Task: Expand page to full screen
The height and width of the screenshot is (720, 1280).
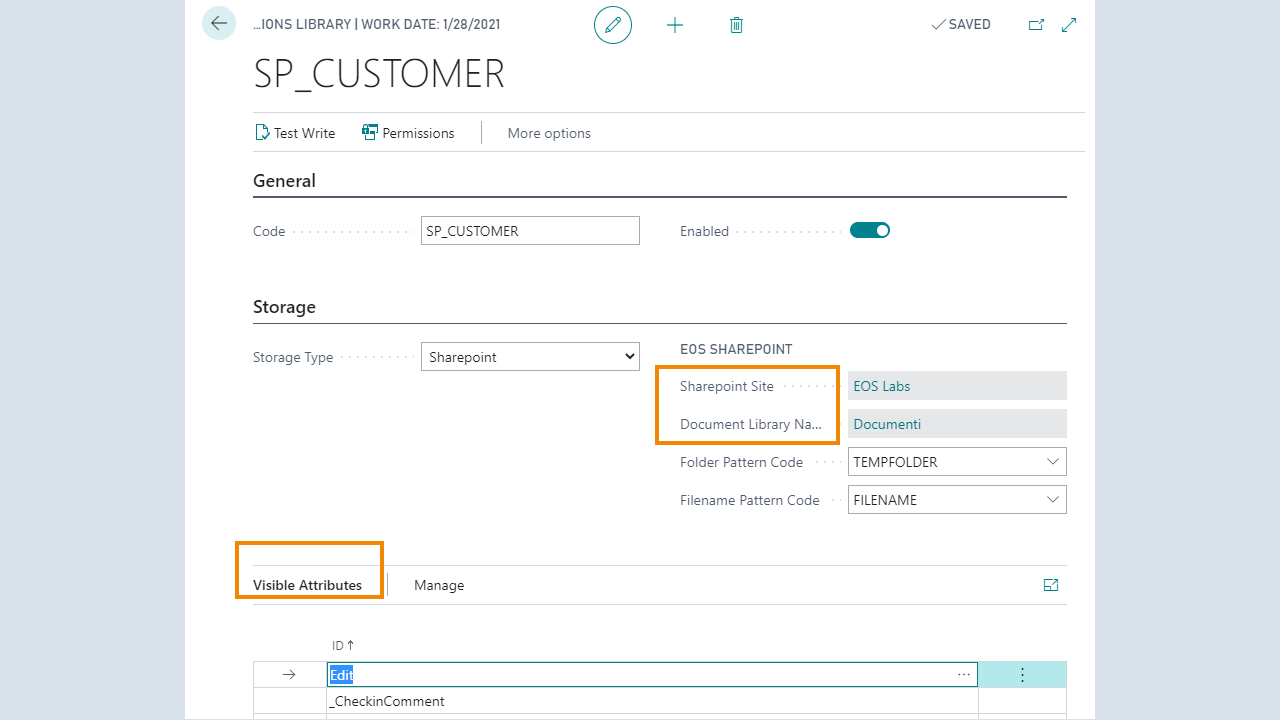Action: click(1069, 25)
